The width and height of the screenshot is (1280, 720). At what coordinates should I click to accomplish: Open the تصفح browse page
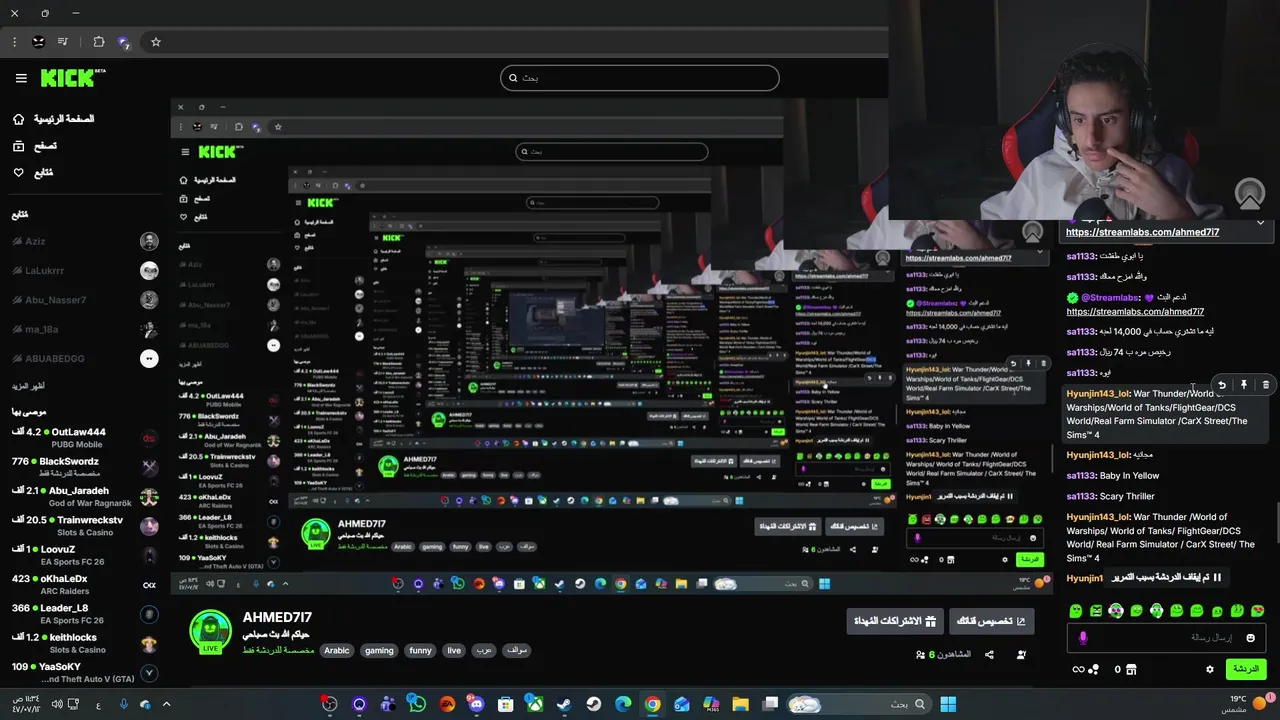pos(34,146)
